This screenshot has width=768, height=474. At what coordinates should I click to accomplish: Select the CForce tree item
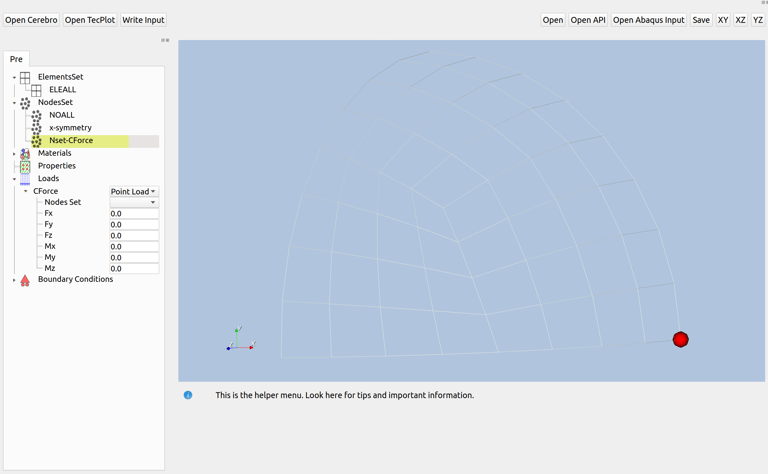46,191
